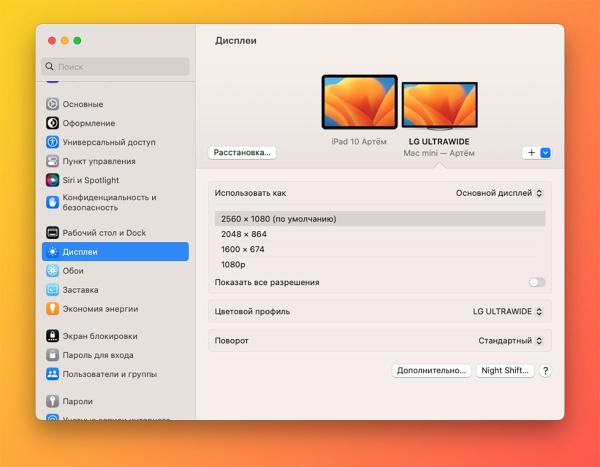Click the Пункт управления icon

click(52, 161)
